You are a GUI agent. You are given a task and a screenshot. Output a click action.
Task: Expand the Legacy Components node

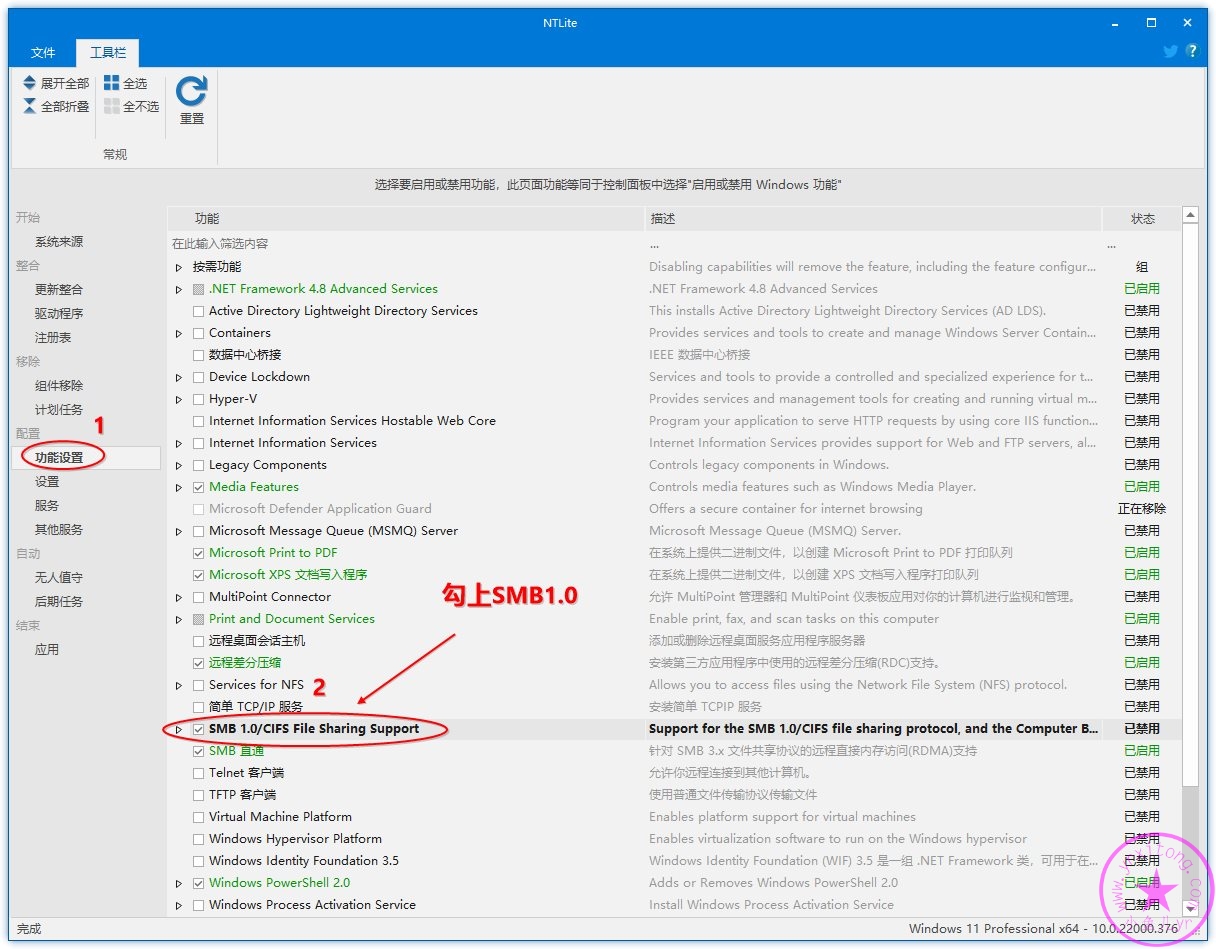(179, 465)
